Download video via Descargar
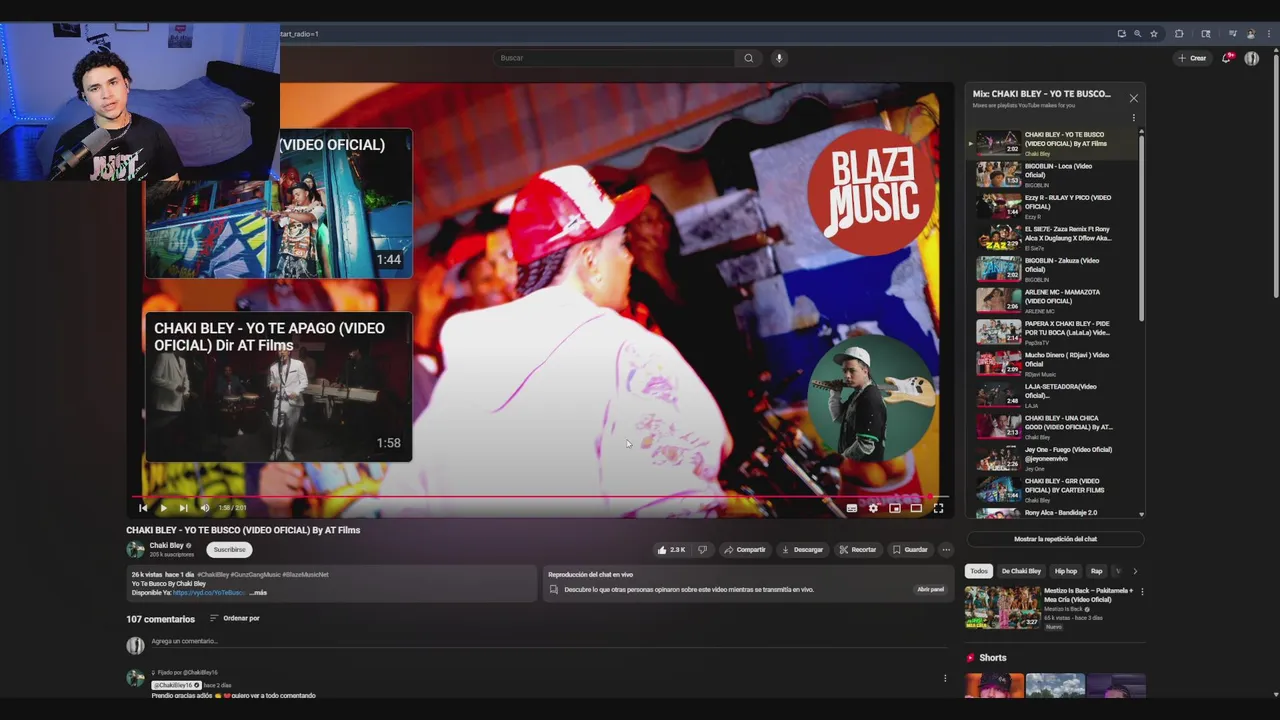Image resolution: width=1280 pixels, height=720 pixels. coord(803,549)
